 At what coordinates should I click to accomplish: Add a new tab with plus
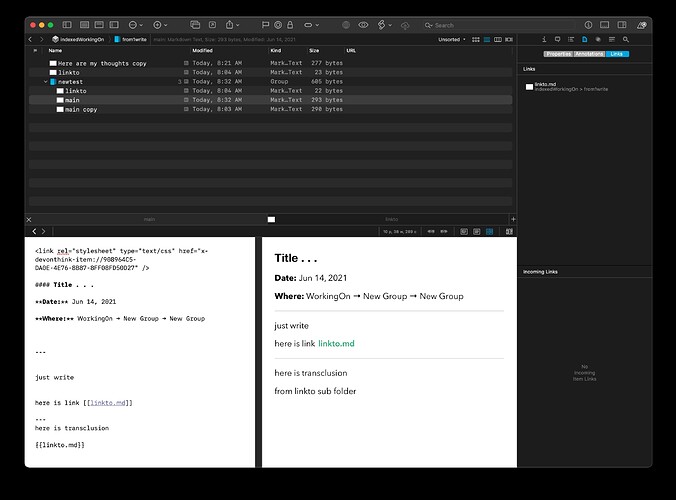click(513, 219)
